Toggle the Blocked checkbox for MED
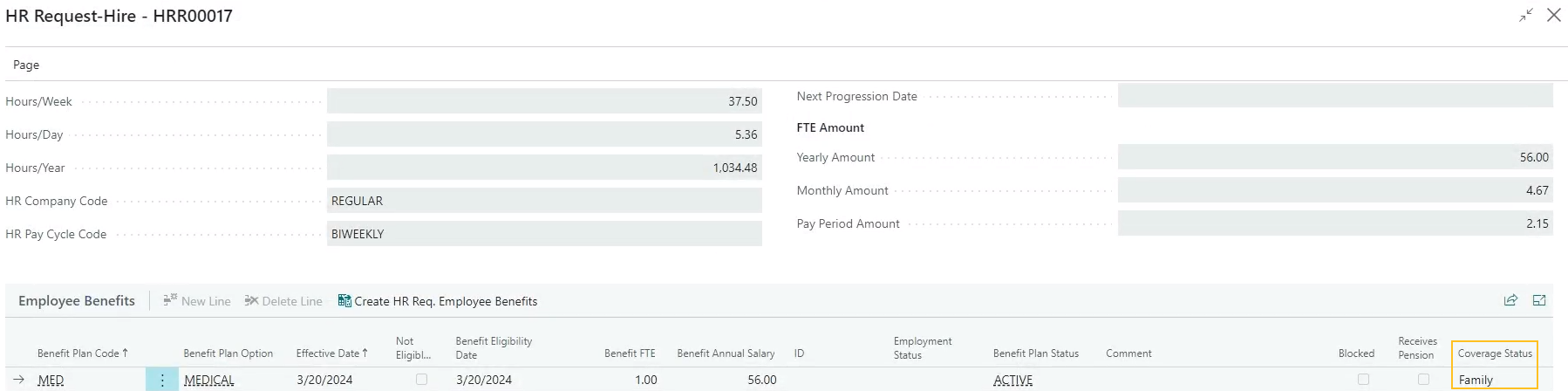 tap(1363, 380)
